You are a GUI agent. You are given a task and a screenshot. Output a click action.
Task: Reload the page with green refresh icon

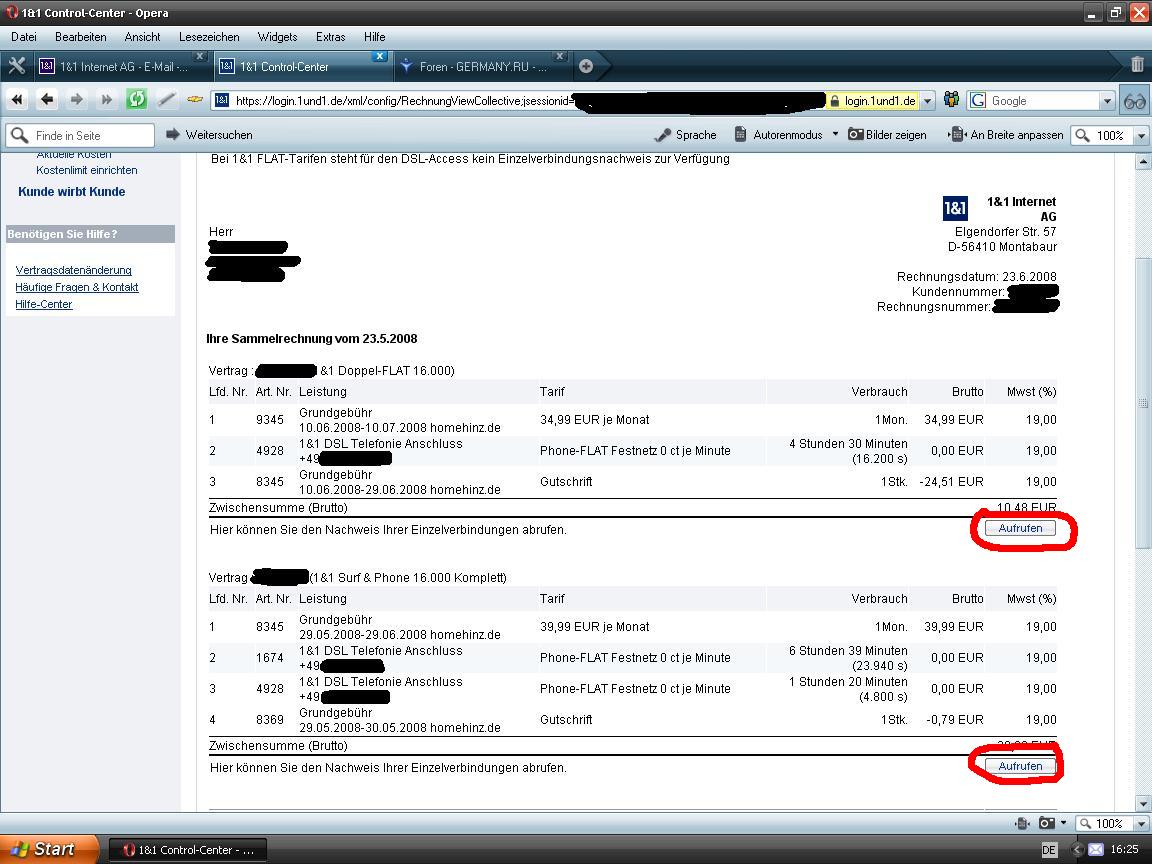[136, 99]
